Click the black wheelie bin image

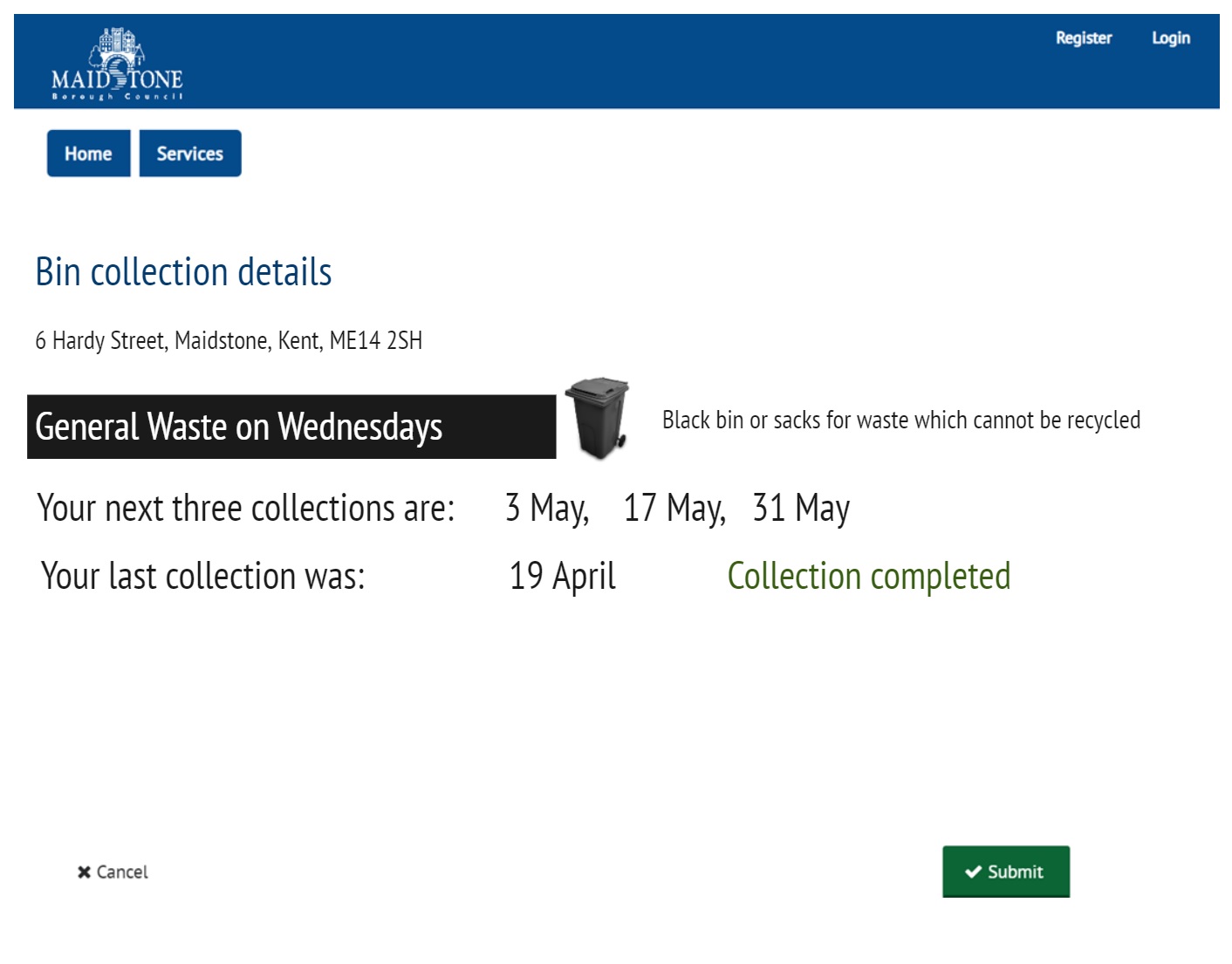pos(598,418)
